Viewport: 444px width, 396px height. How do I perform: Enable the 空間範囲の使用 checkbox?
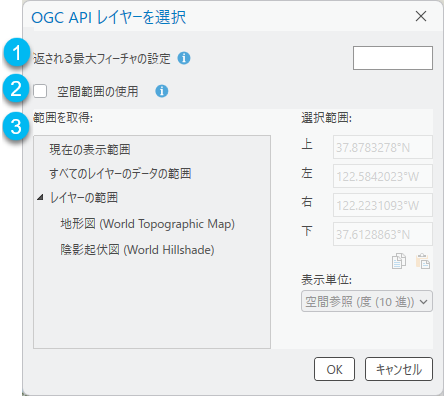pos(40,91)
